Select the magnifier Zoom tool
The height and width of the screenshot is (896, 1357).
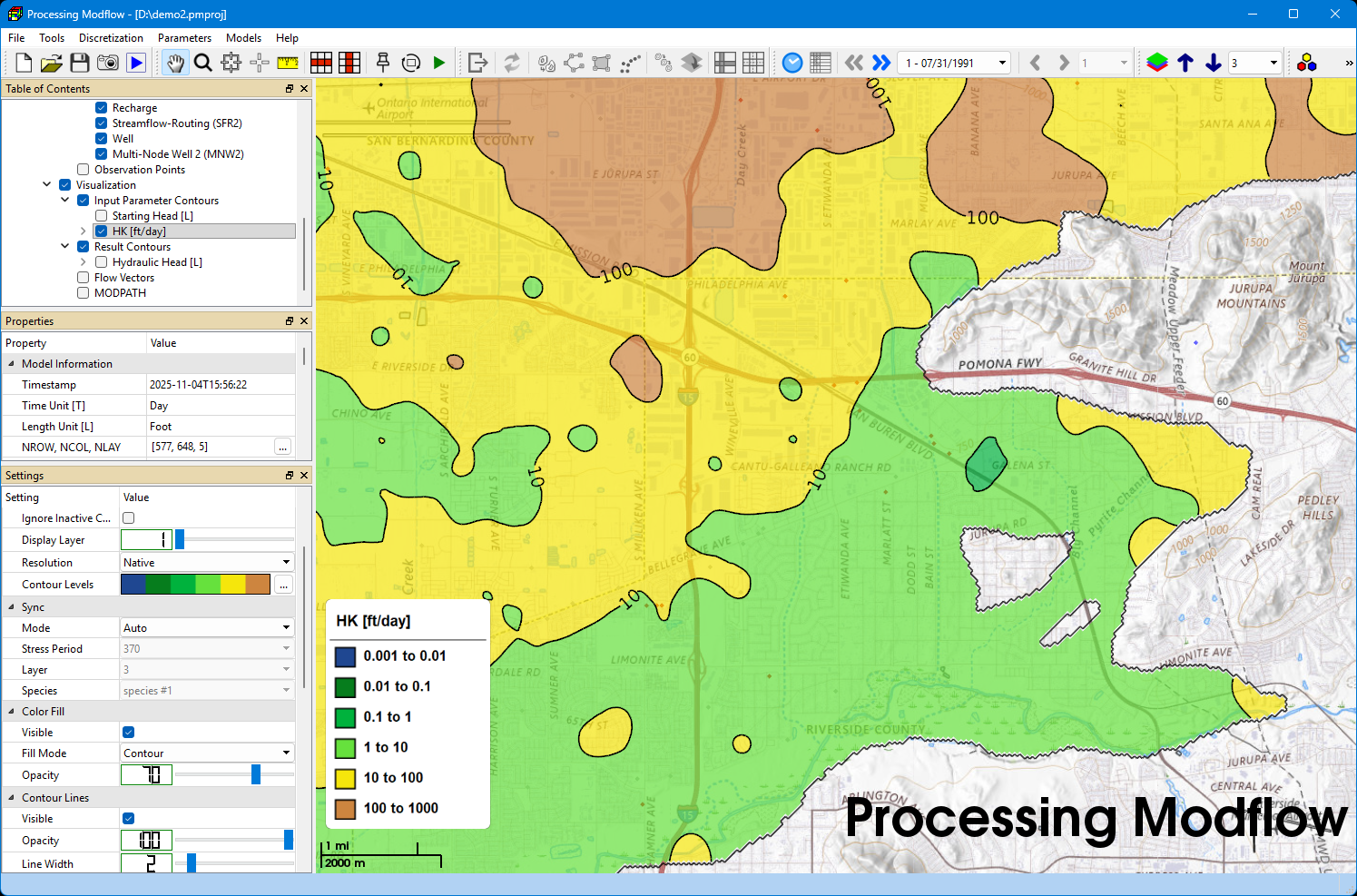(x=203, y=63)
